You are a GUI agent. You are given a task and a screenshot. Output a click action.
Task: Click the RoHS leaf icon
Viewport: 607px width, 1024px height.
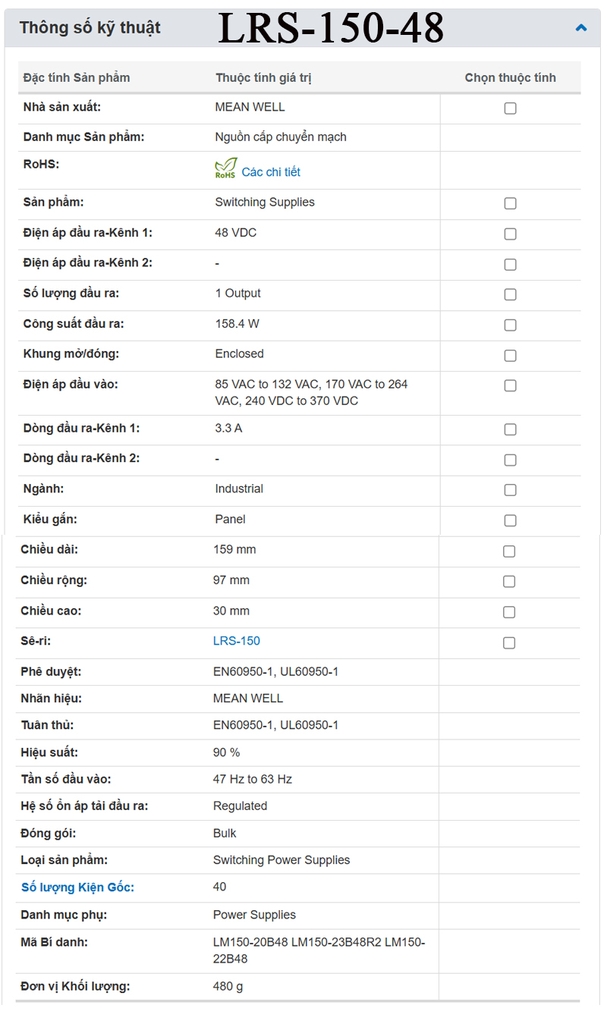pyautogui.click(x=225, y=170)
